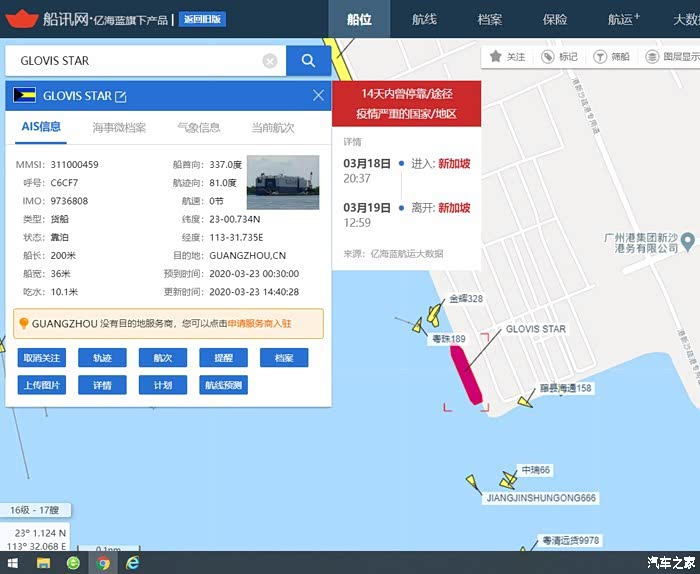Click the Bahamas flag icon
This screenshot has width=700, height=574.
pos(25,96)
